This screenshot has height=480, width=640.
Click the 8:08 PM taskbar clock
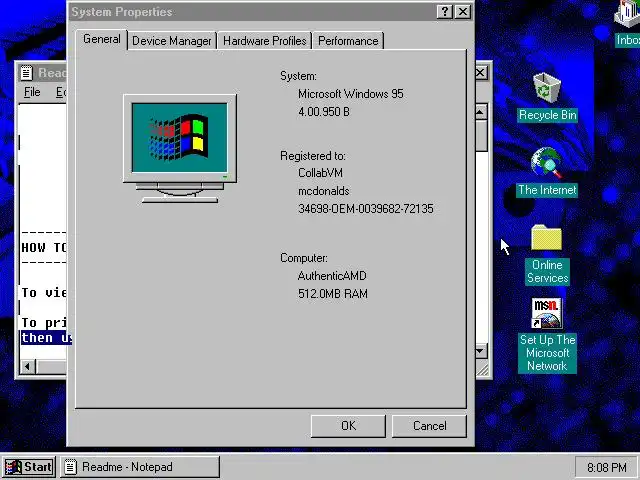(607, 467)
